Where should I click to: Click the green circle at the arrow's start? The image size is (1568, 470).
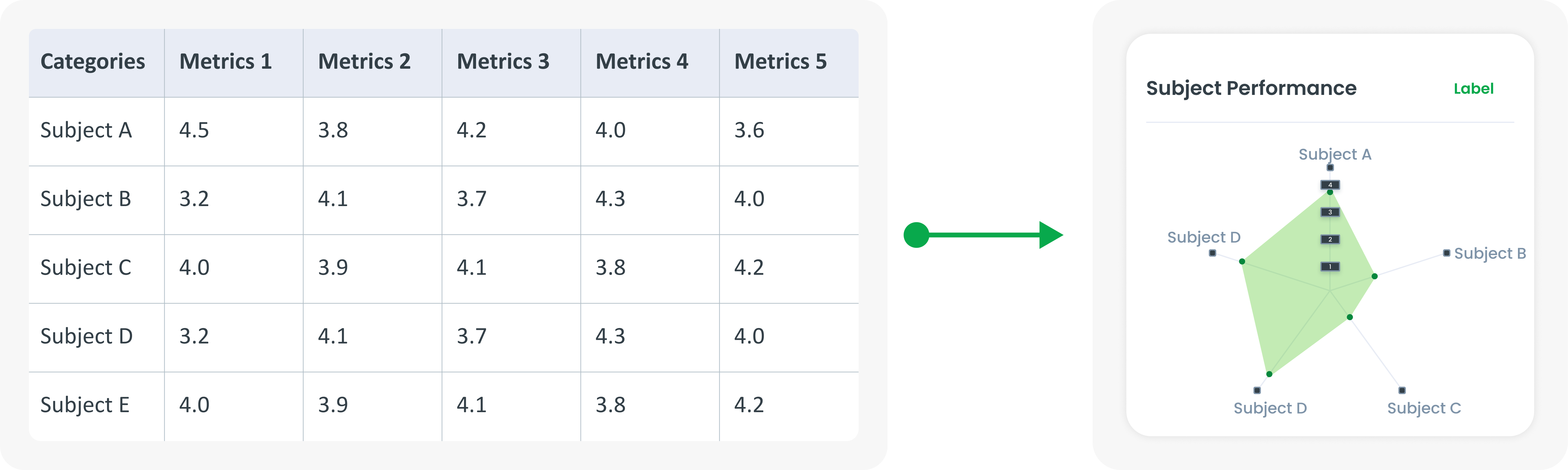coord(916,235)
